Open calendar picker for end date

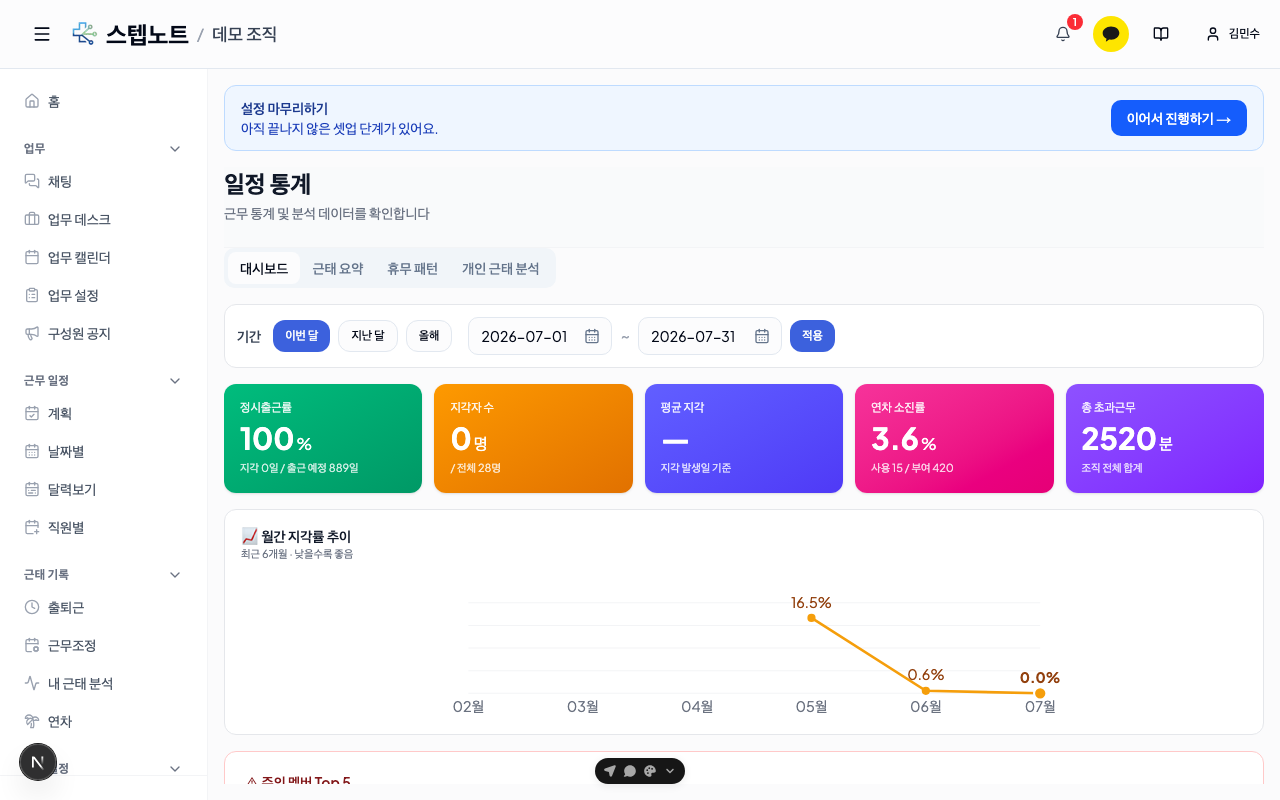762,336
